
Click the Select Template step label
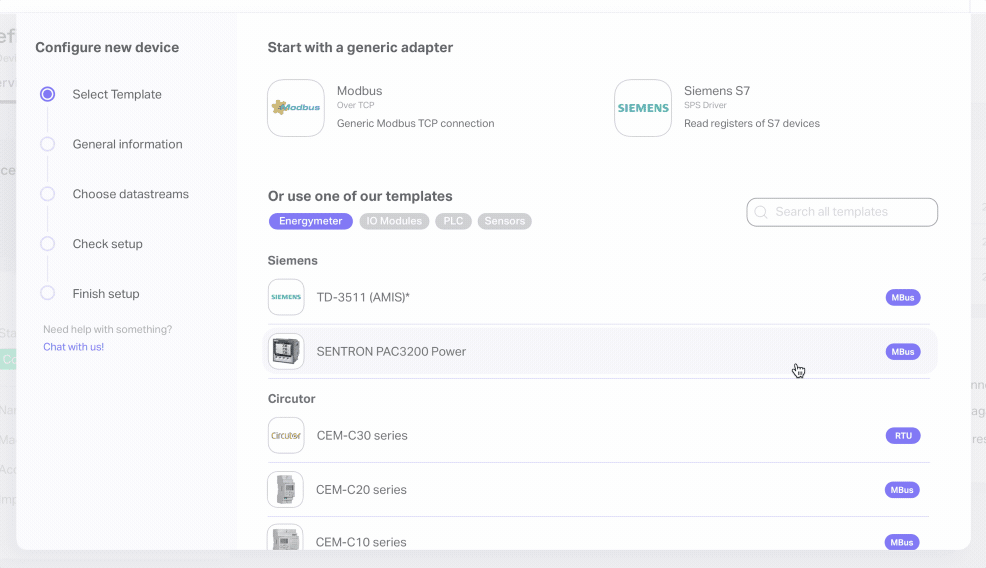(x=117, y=94)
